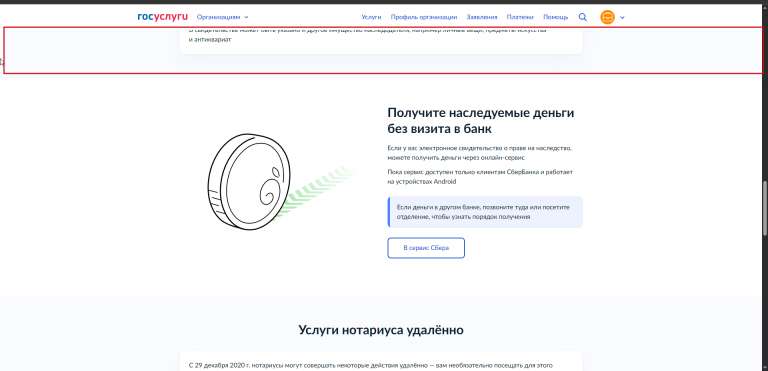Open the orange organization profile avatar
Screen dimensions: 768x371
click(x=607, y=17)
